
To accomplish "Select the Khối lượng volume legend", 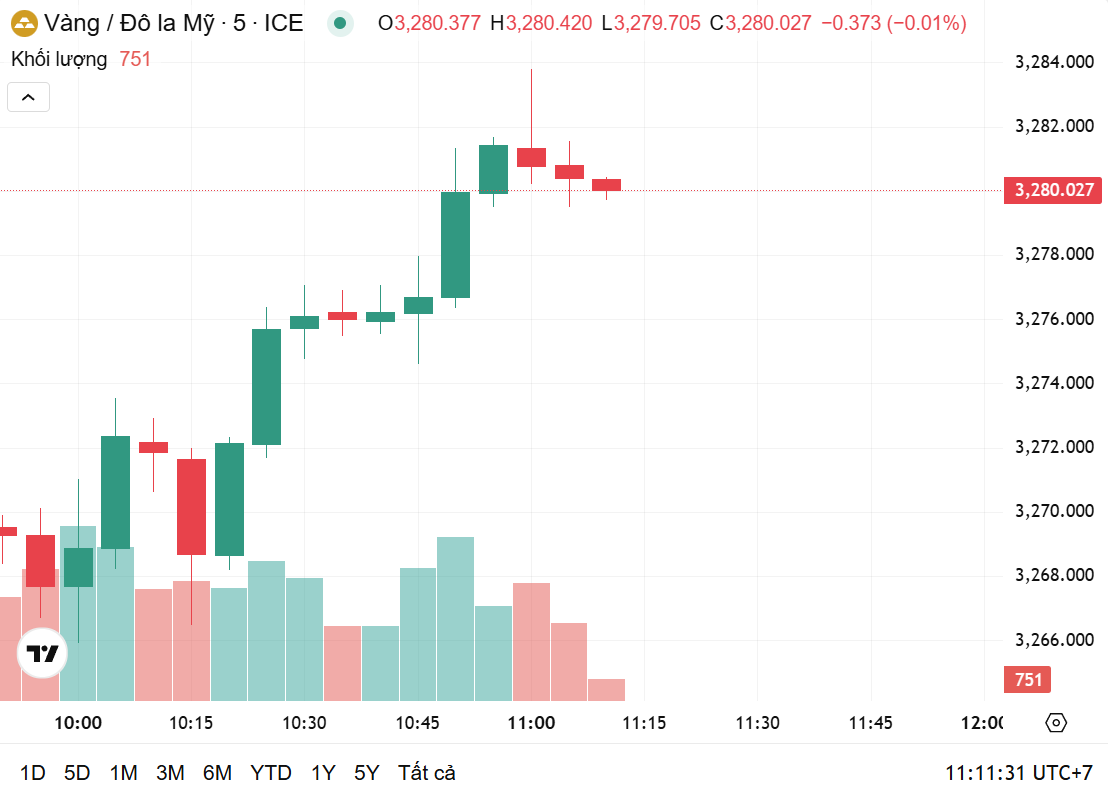I will (x=59, y=59).
